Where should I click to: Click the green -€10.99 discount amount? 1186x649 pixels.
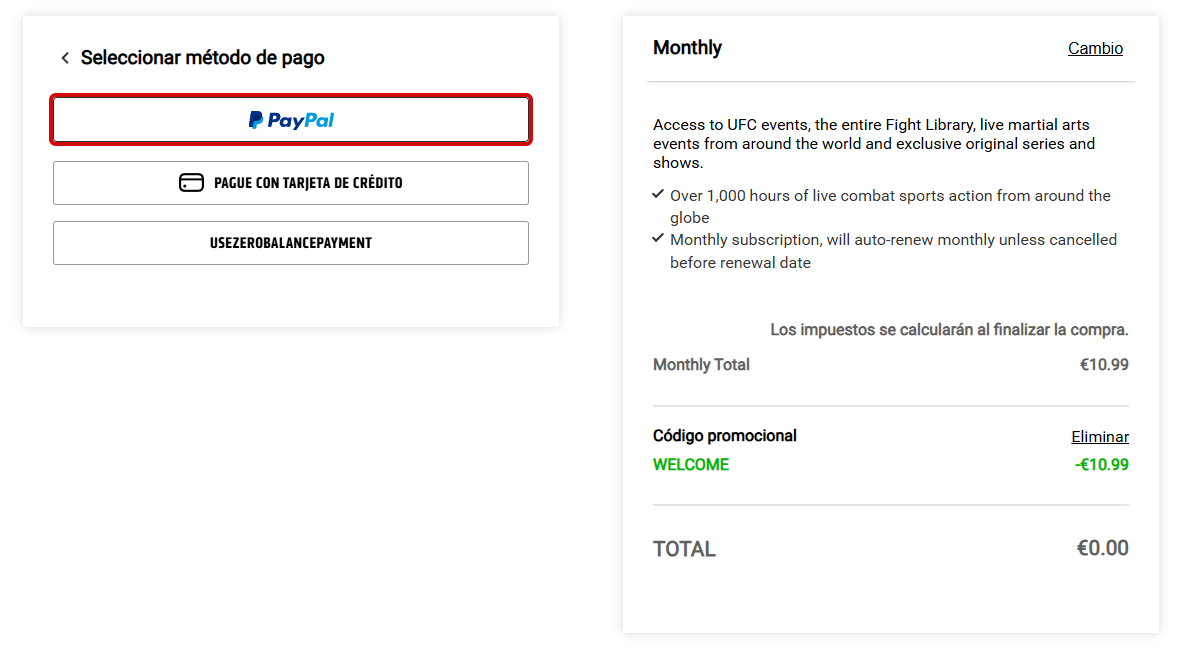point(1101,464)
